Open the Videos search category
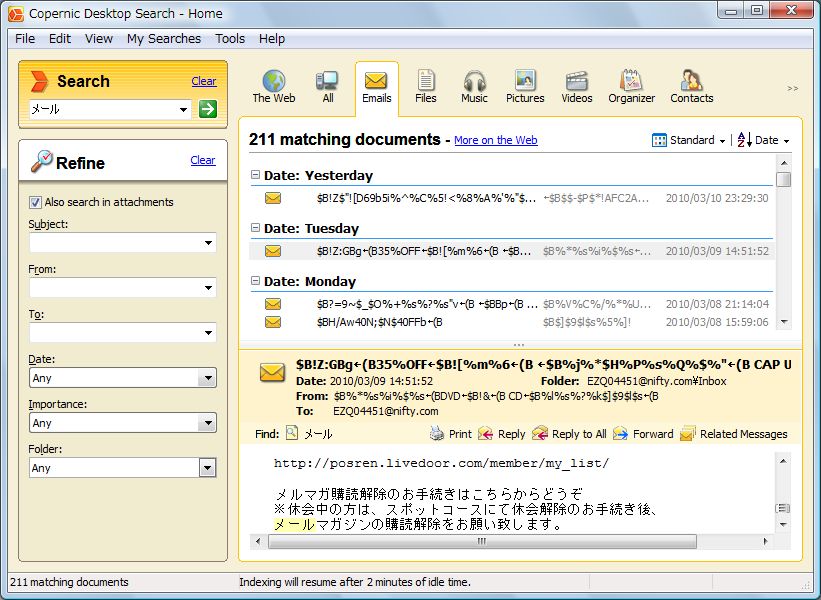The height and width of the screenshot is (600, 821). click(577, 87)
